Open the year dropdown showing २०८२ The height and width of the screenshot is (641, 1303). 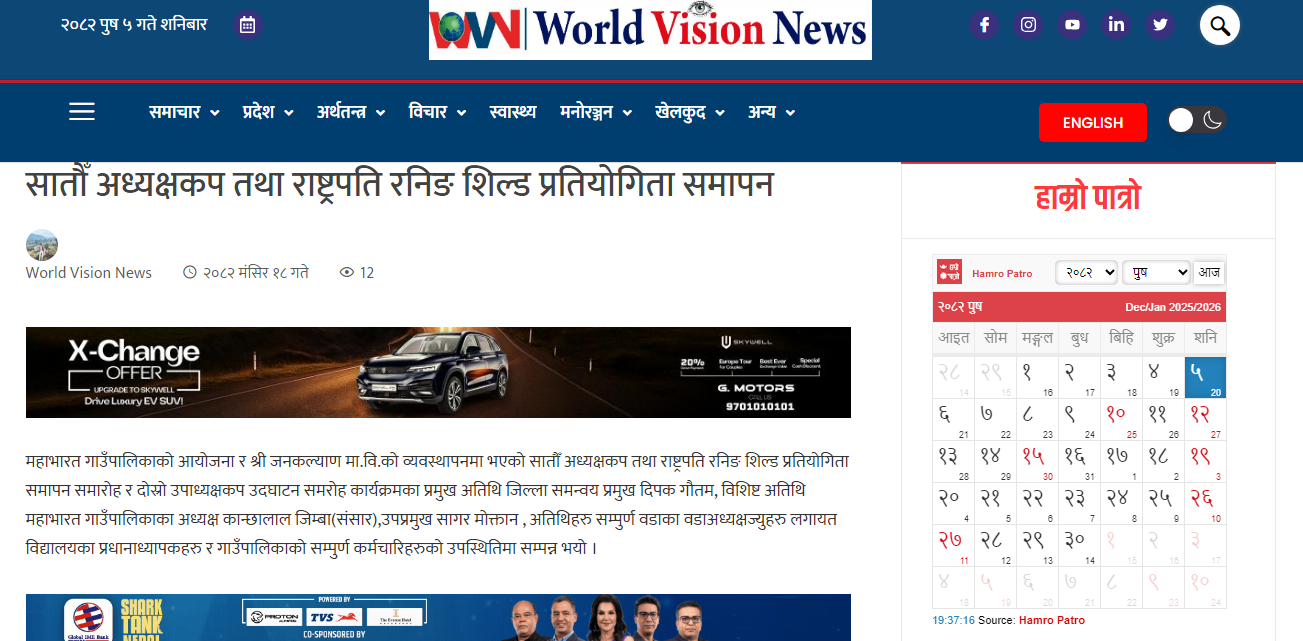click(1086, 272)
